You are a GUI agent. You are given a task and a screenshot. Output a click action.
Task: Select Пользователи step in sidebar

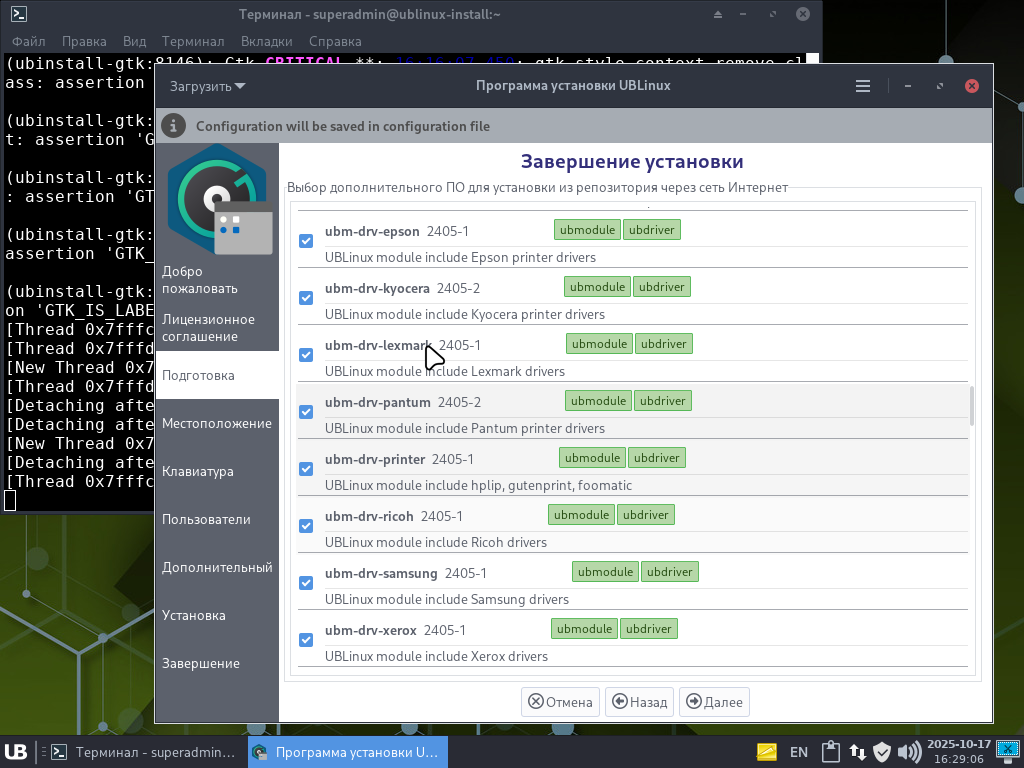[x=217, y=519]
